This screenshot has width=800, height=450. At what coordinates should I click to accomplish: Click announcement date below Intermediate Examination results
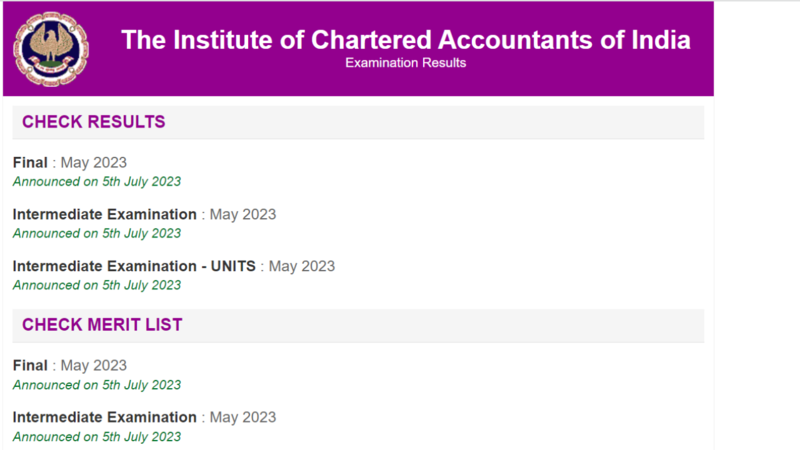coord(97,233)
